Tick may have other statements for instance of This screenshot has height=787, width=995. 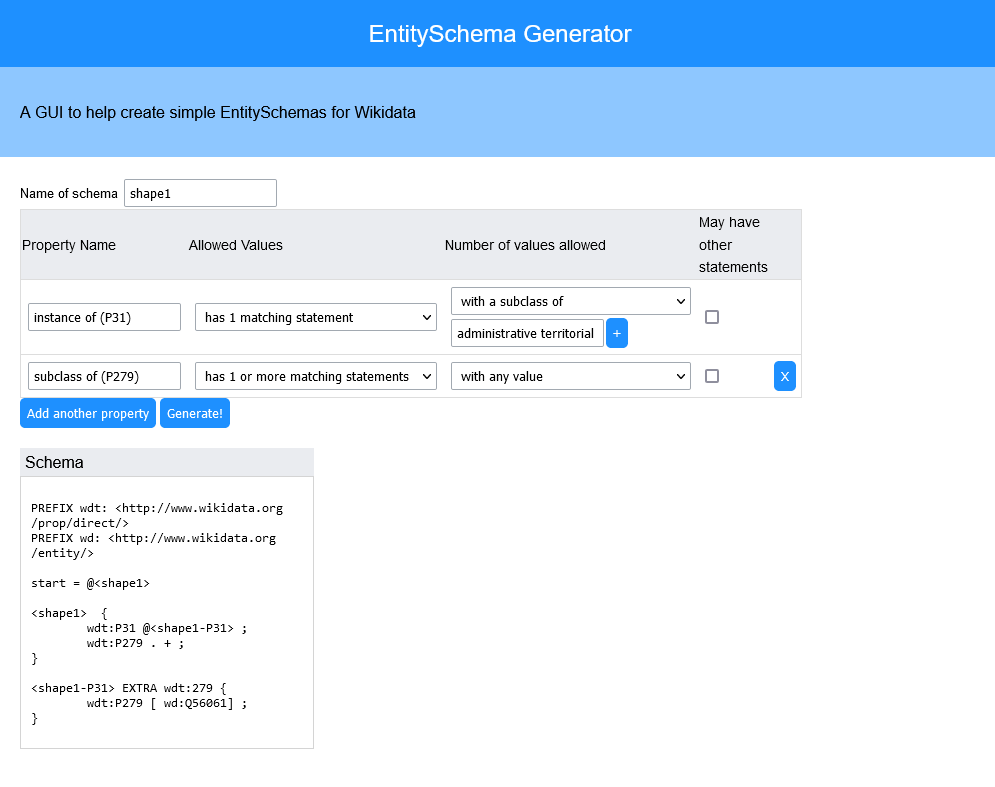(712, 317)
